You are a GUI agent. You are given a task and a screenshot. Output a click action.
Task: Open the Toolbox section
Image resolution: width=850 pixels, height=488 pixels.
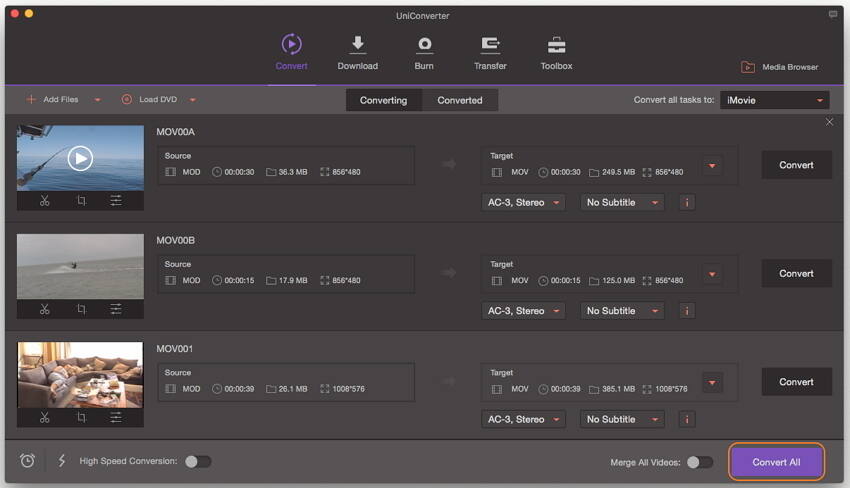pos(556,52)
